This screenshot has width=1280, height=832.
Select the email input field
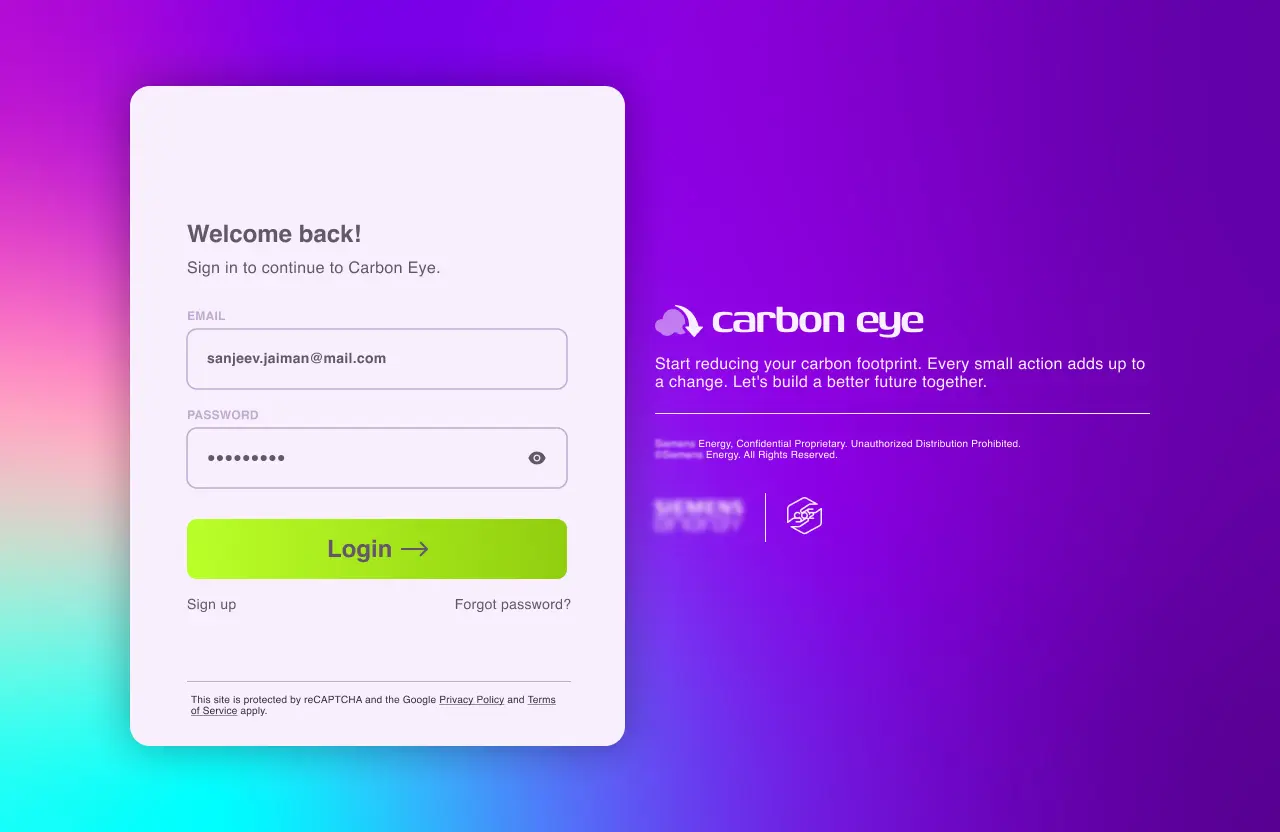(x=377, y=359)
